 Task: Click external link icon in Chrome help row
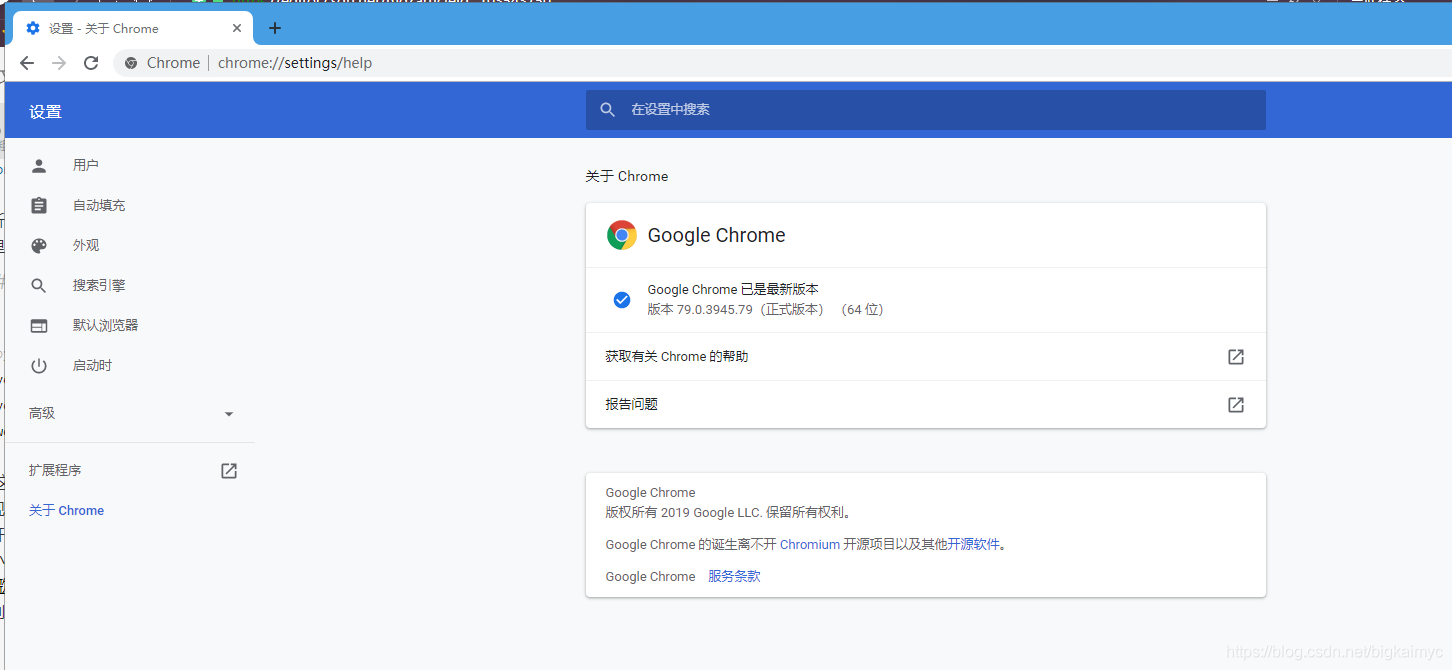[1236, 357]
